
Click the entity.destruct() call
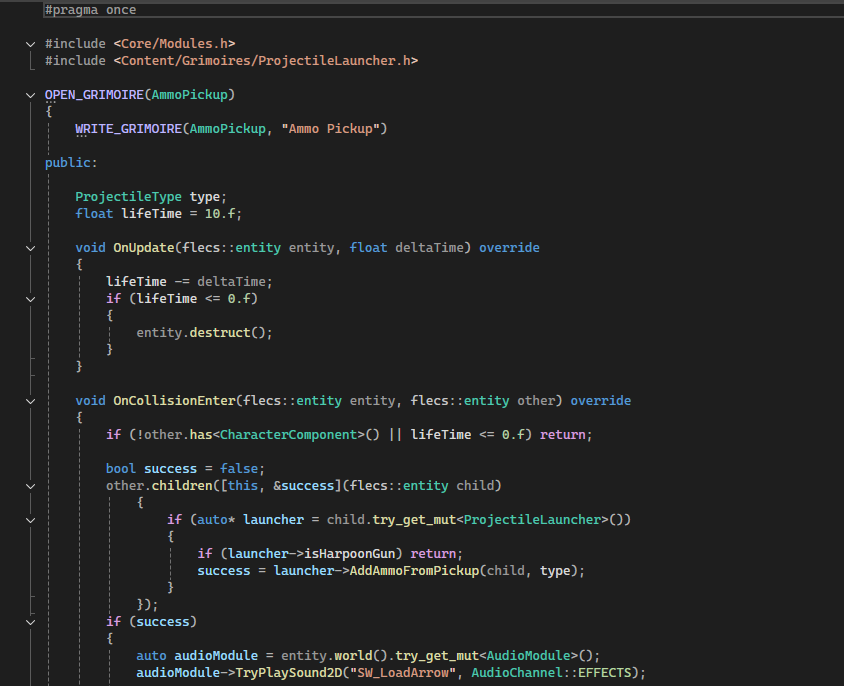coord(204,332)
